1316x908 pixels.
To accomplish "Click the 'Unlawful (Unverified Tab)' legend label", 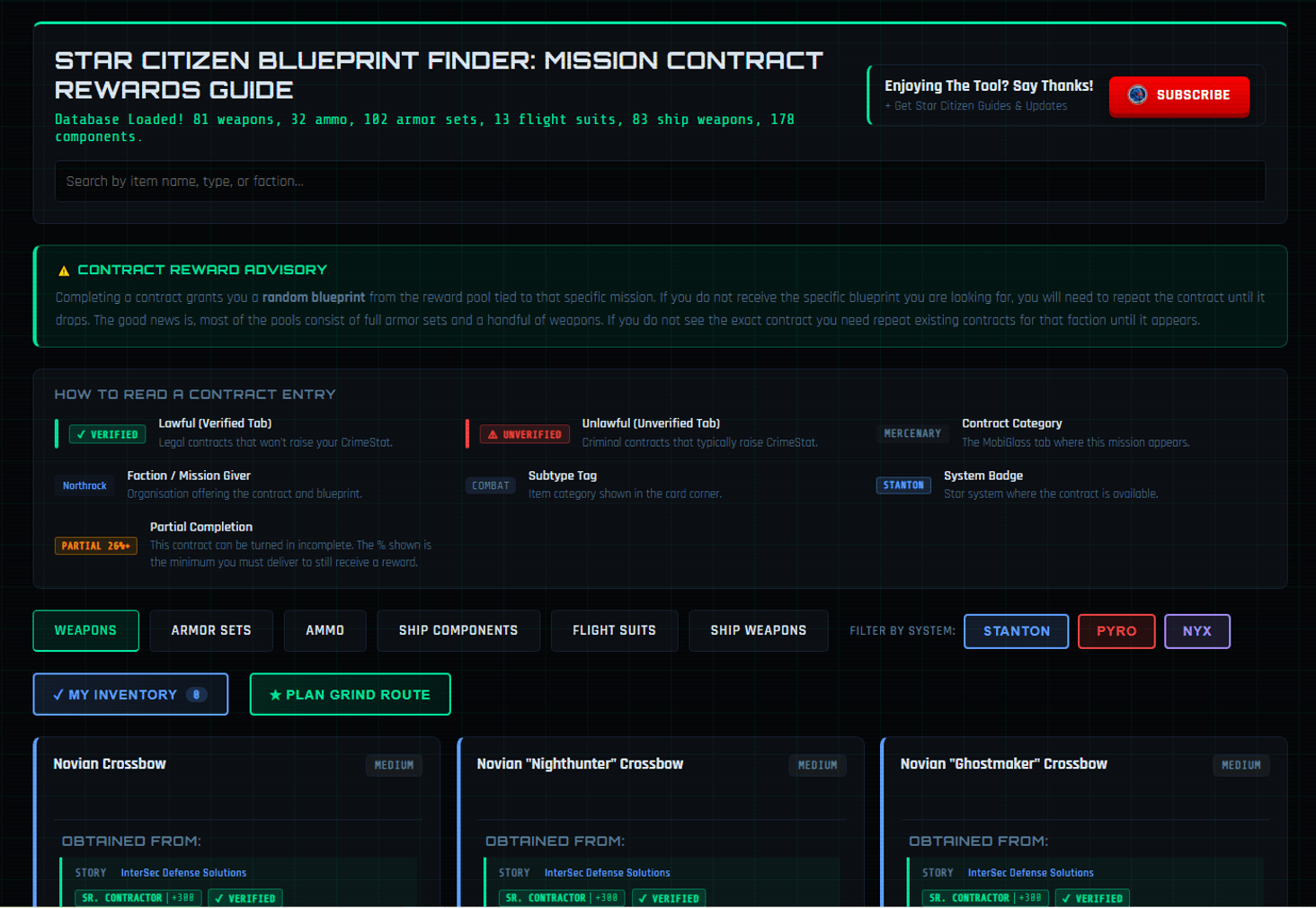I will tap(651, 423).
